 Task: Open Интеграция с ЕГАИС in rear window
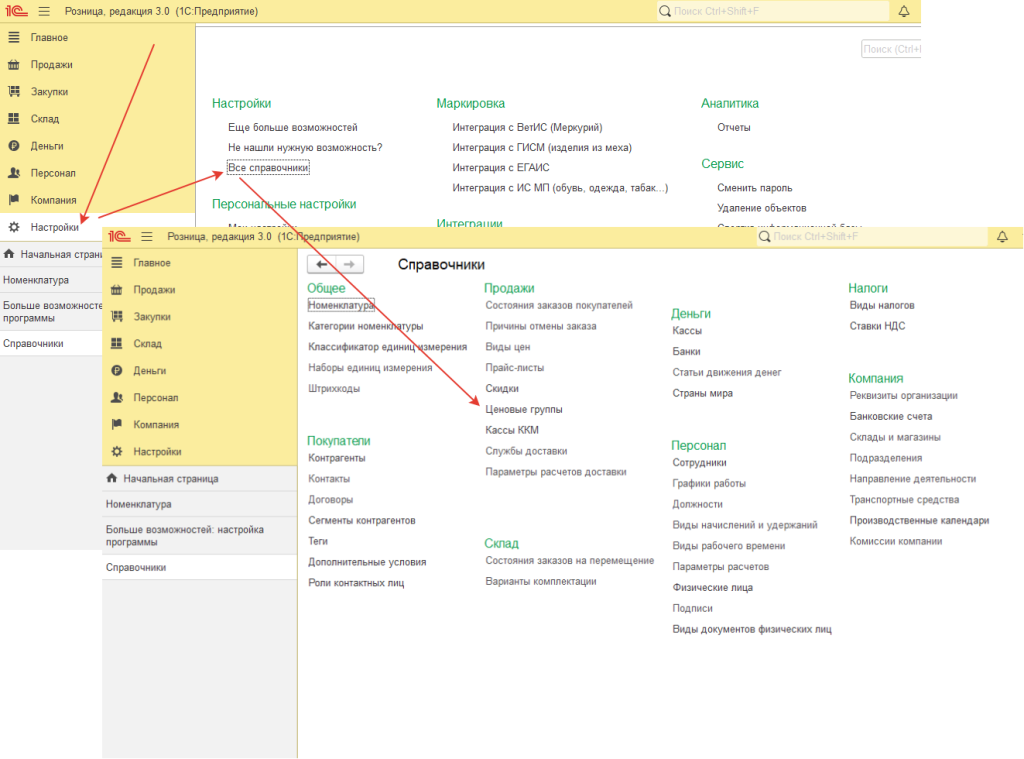(501, 168)
